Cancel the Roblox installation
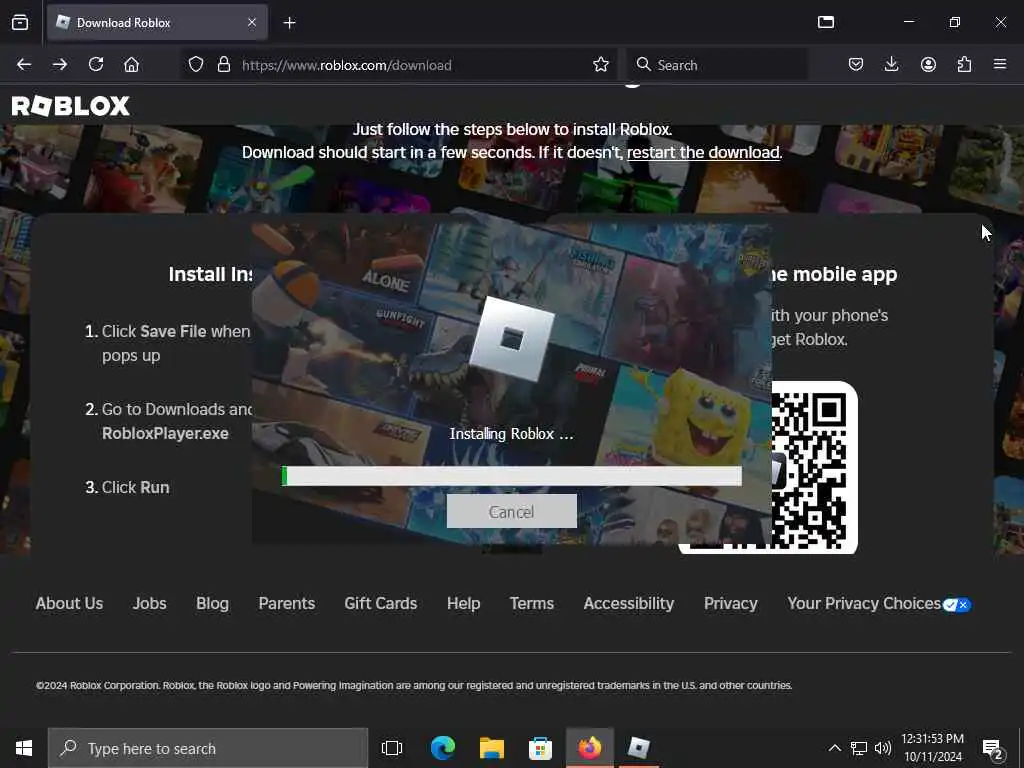 511,511
